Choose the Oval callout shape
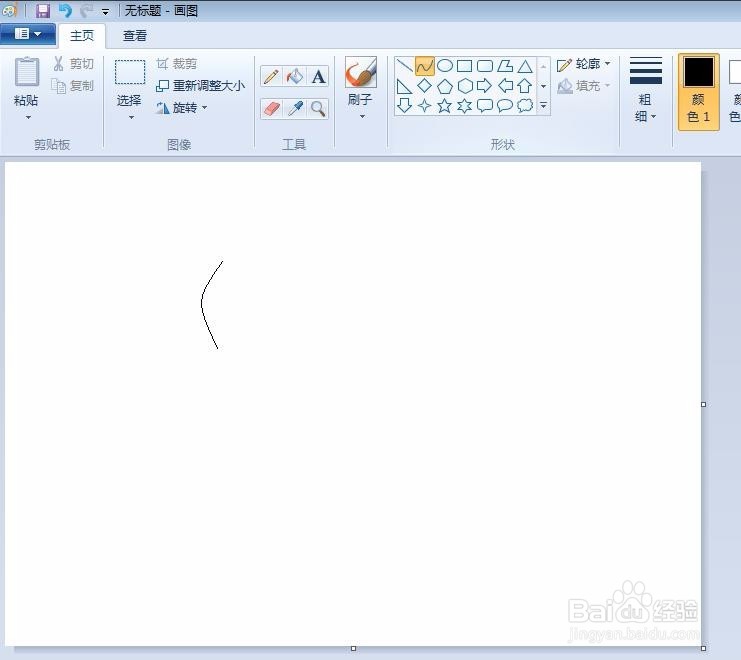Image resolution: width=741 pixels, height=660 pixels. tap(505, 105)
